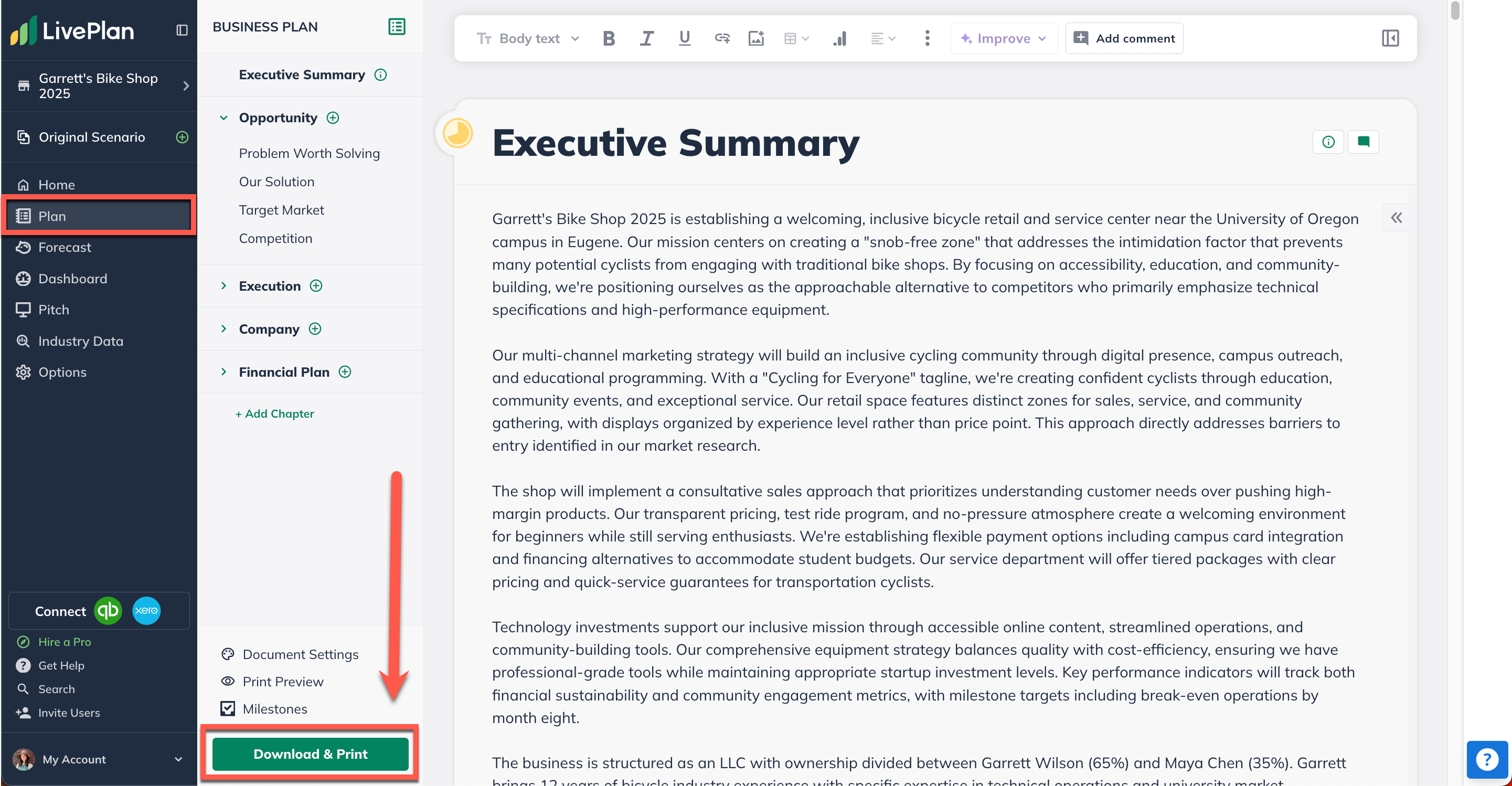Open Document Settings
1512x786 pixels.
click(x=300, y=654)
